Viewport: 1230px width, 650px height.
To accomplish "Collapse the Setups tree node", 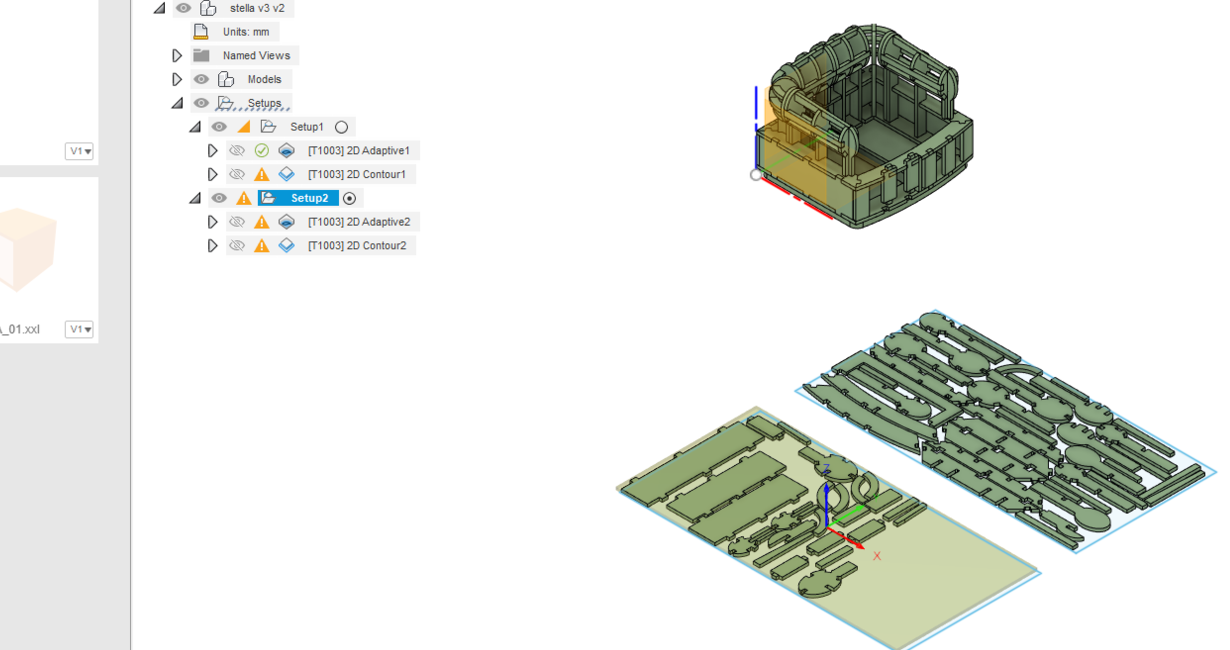I will point(177,103).
